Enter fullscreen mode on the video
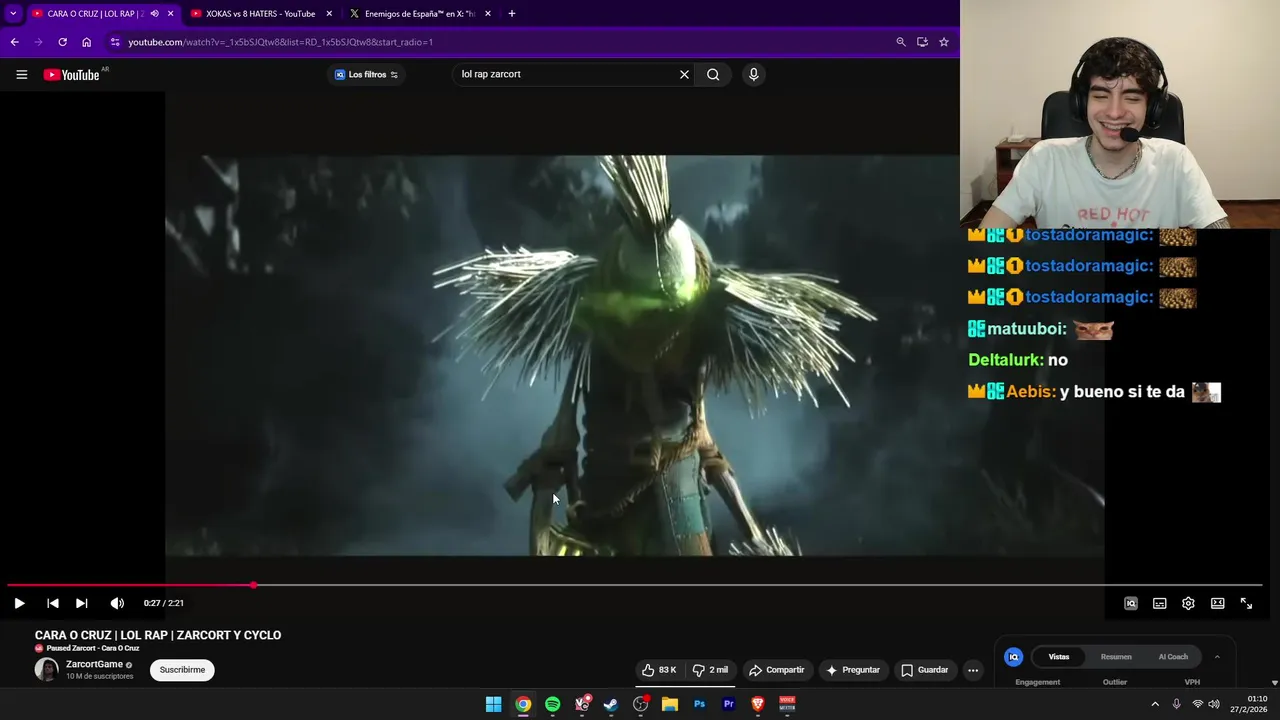The height and width of the screenshot is (720, 1280). pos(1246,603)
